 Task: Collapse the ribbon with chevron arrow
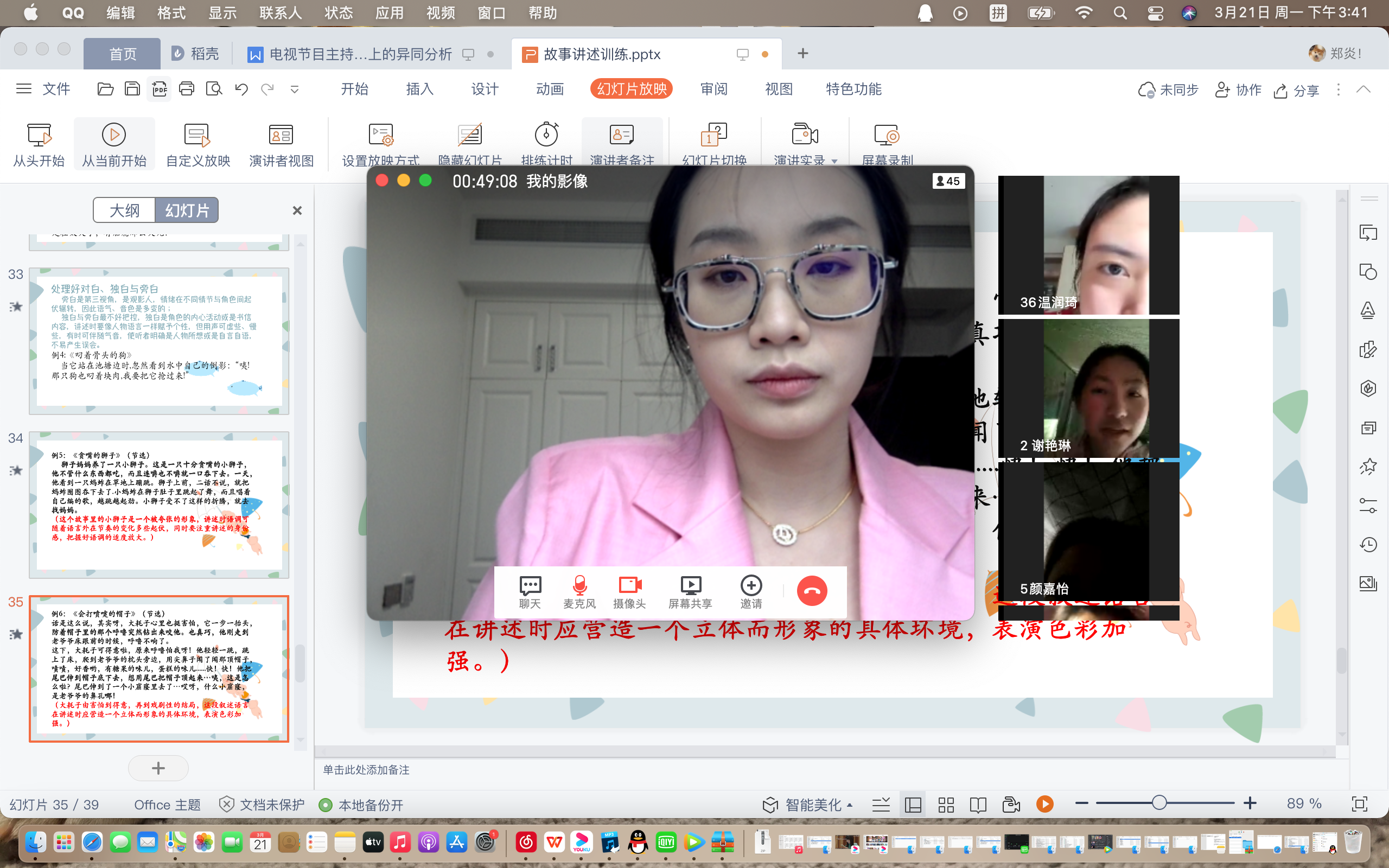click(x=1363, y=89)
